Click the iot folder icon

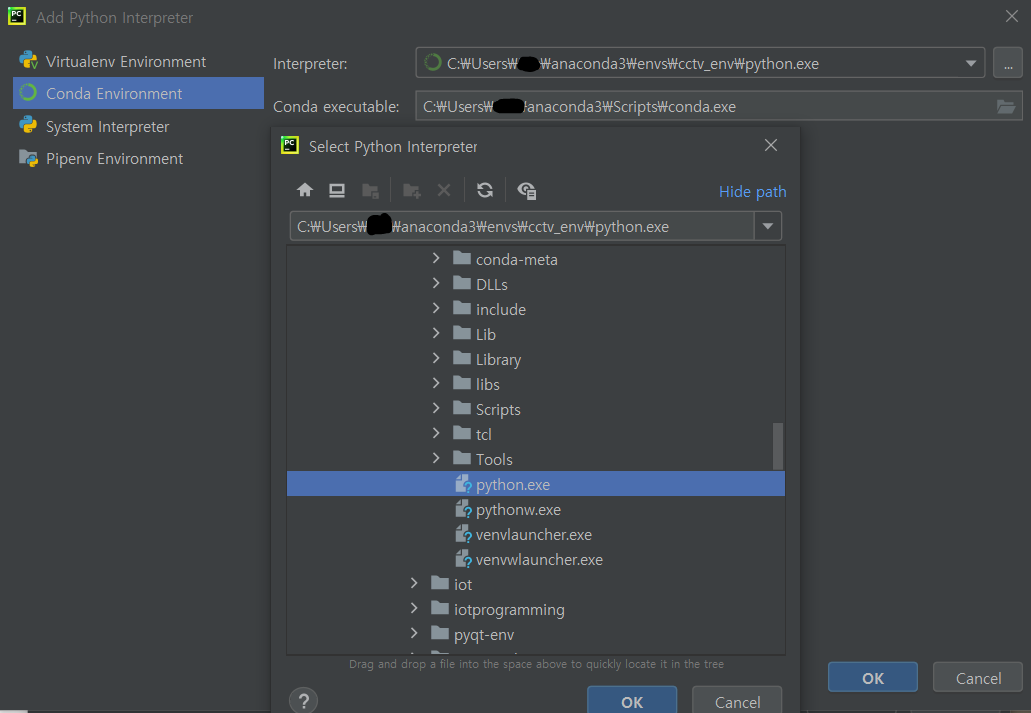pos(440,583)
